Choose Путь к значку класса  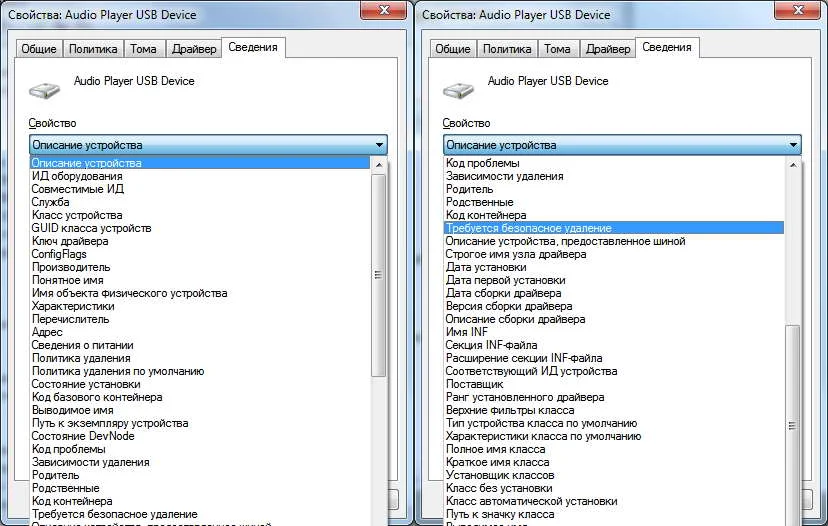(x=614, y=514)
